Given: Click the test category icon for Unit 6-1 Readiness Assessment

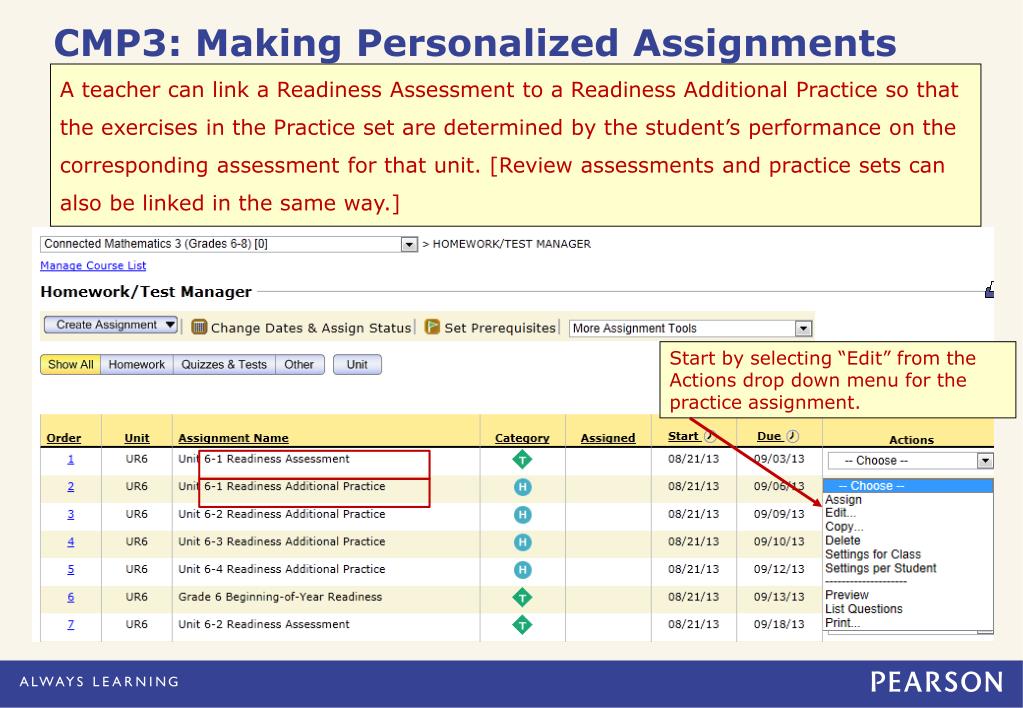Looking at the screenshot, I should pos(522,459).
